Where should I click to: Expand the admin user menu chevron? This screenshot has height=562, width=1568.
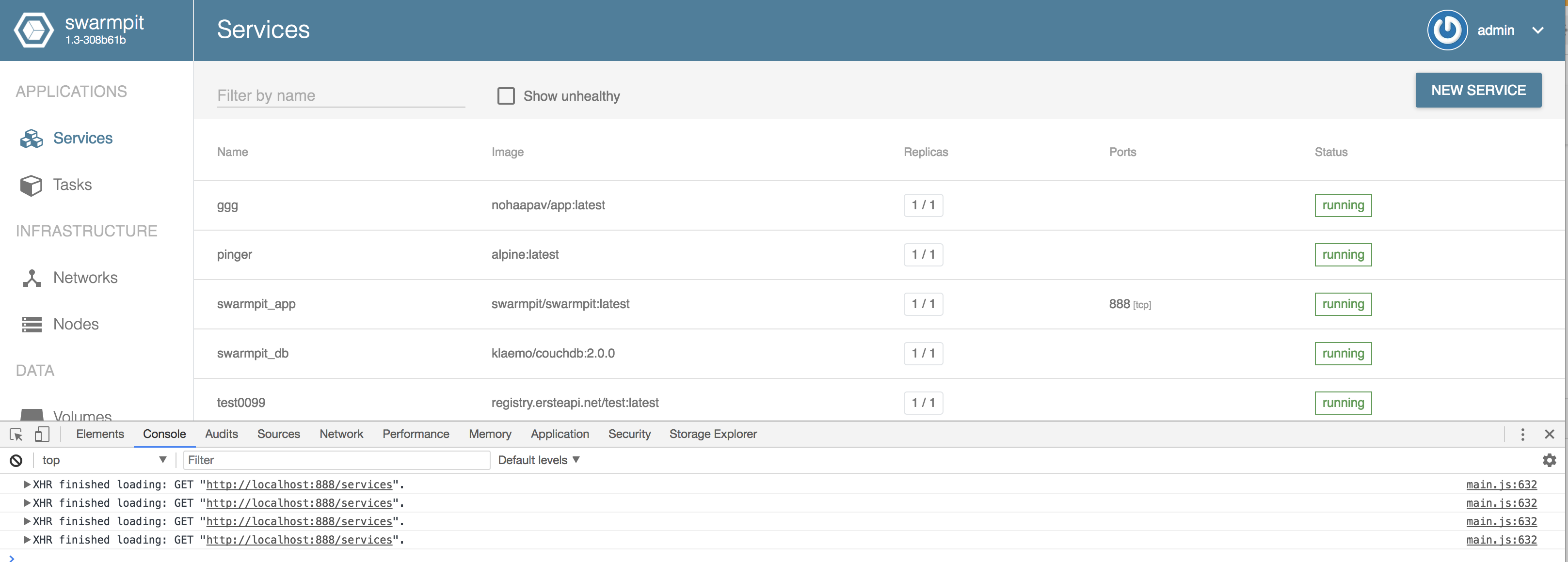click(1538, 31)
